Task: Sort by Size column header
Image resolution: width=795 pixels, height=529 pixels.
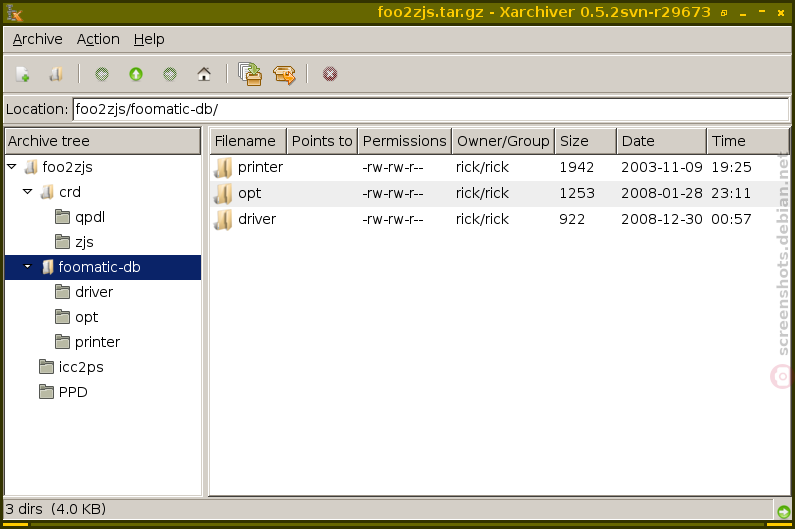Action: [x=586, y=141]
